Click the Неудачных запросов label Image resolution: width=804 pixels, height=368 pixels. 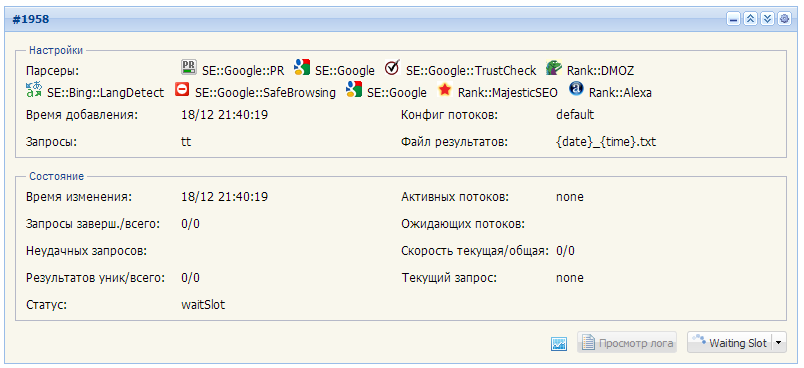pyautogui.click(x=87, y=251)
